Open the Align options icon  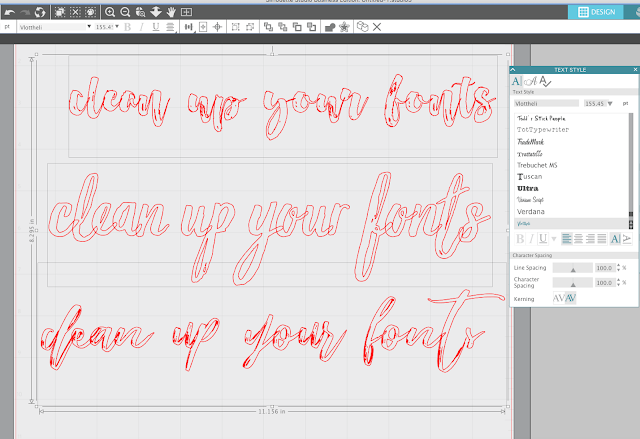point(189,27)
